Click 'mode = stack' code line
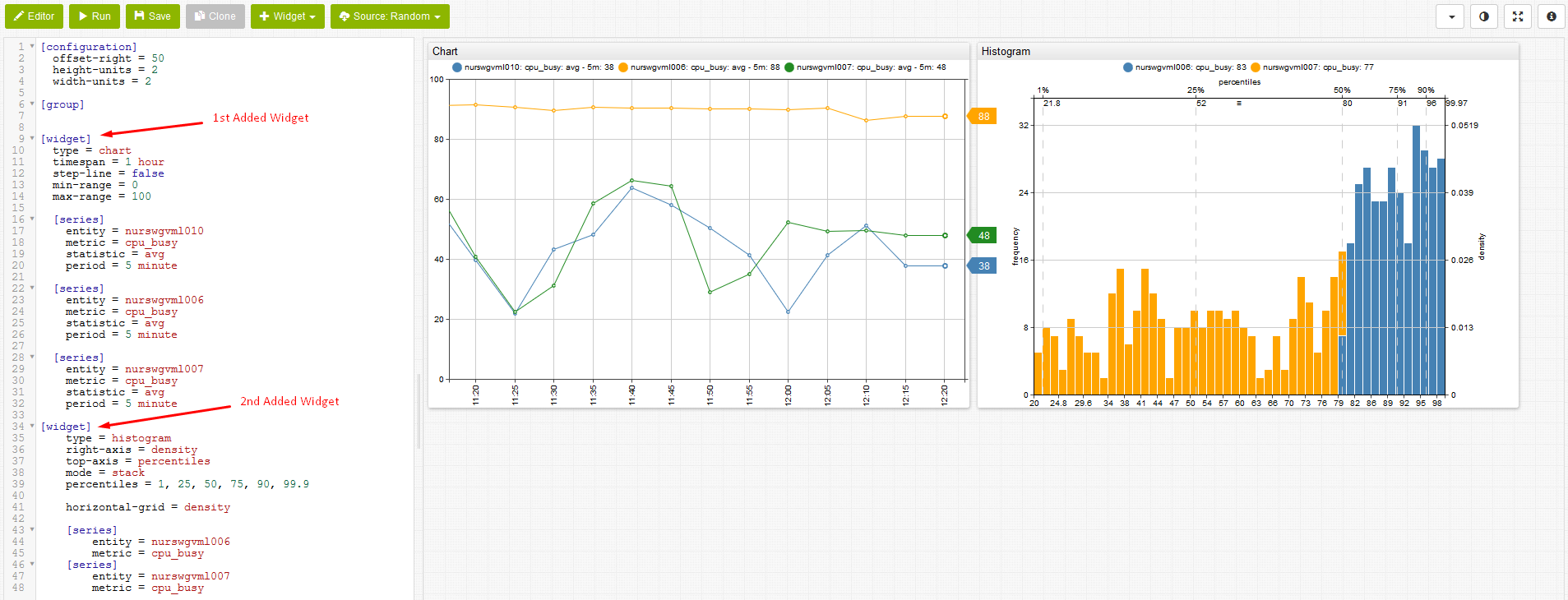The width and height of the screenshot is (1568, 600). (x=105, y=473)
